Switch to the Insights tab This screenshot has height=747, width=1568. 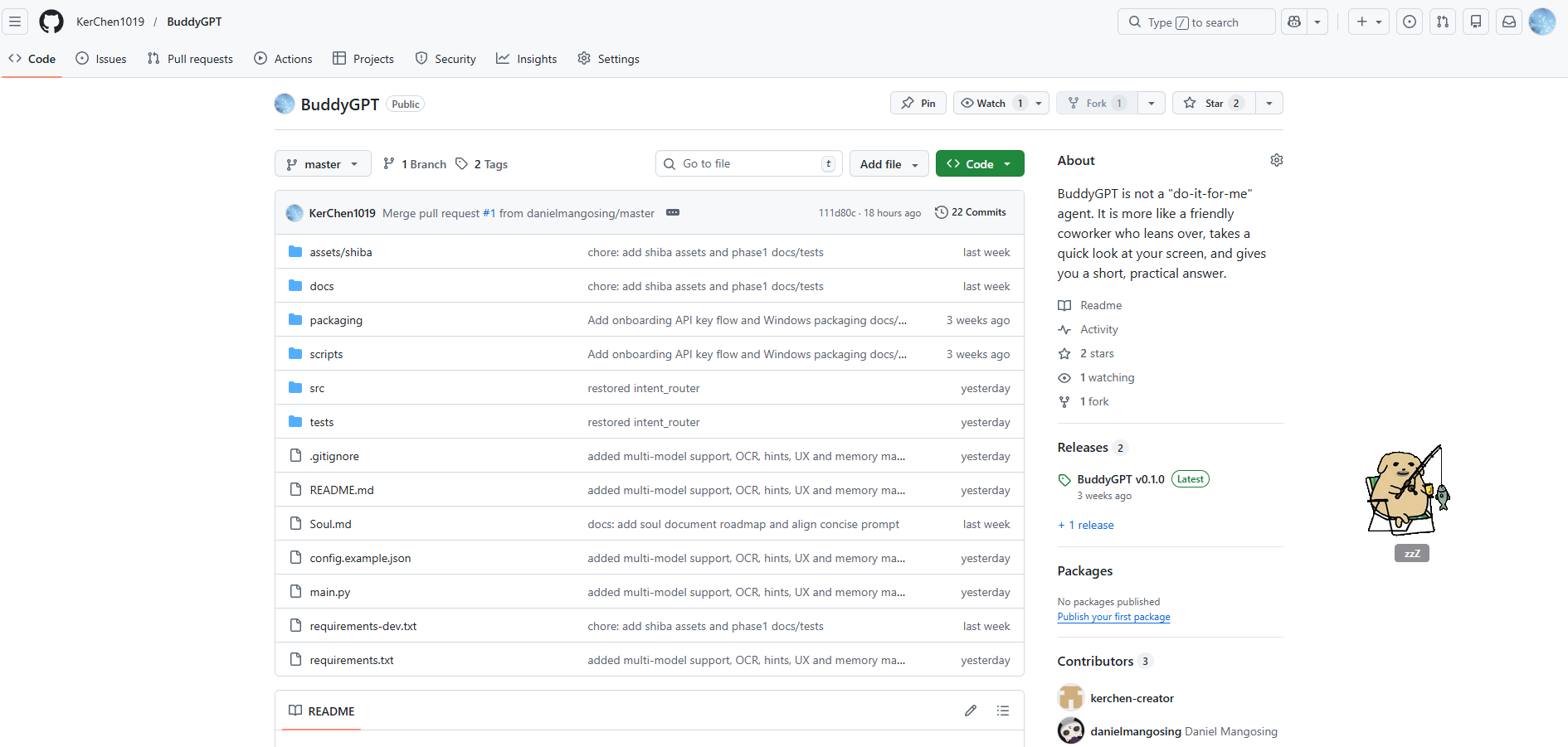click(x=527, y=59)
